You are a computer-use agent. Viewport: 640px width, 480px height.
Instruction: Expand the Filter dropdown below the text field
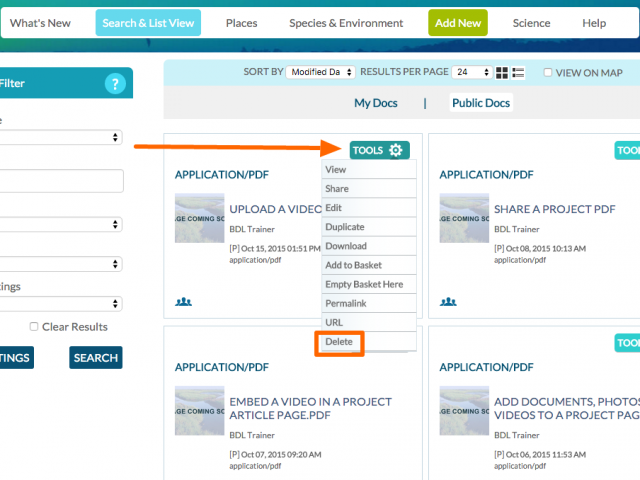pyautogui.click(x=61, y=224)
